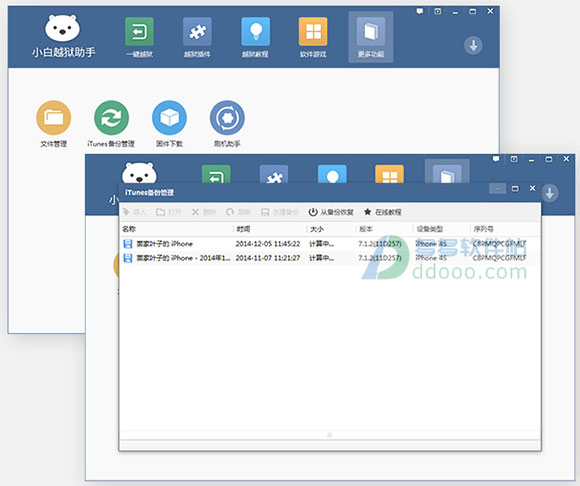
Task: Click the download arrow in front window
Action: point(550,193)
